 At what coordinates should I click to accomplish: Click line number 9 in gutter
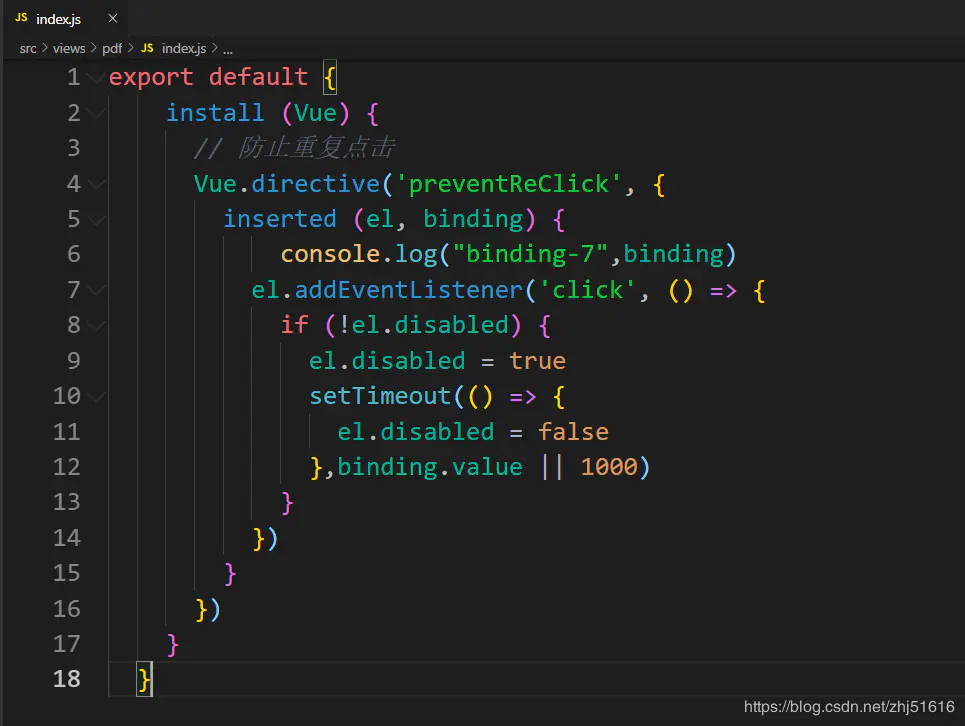(74, 361)
